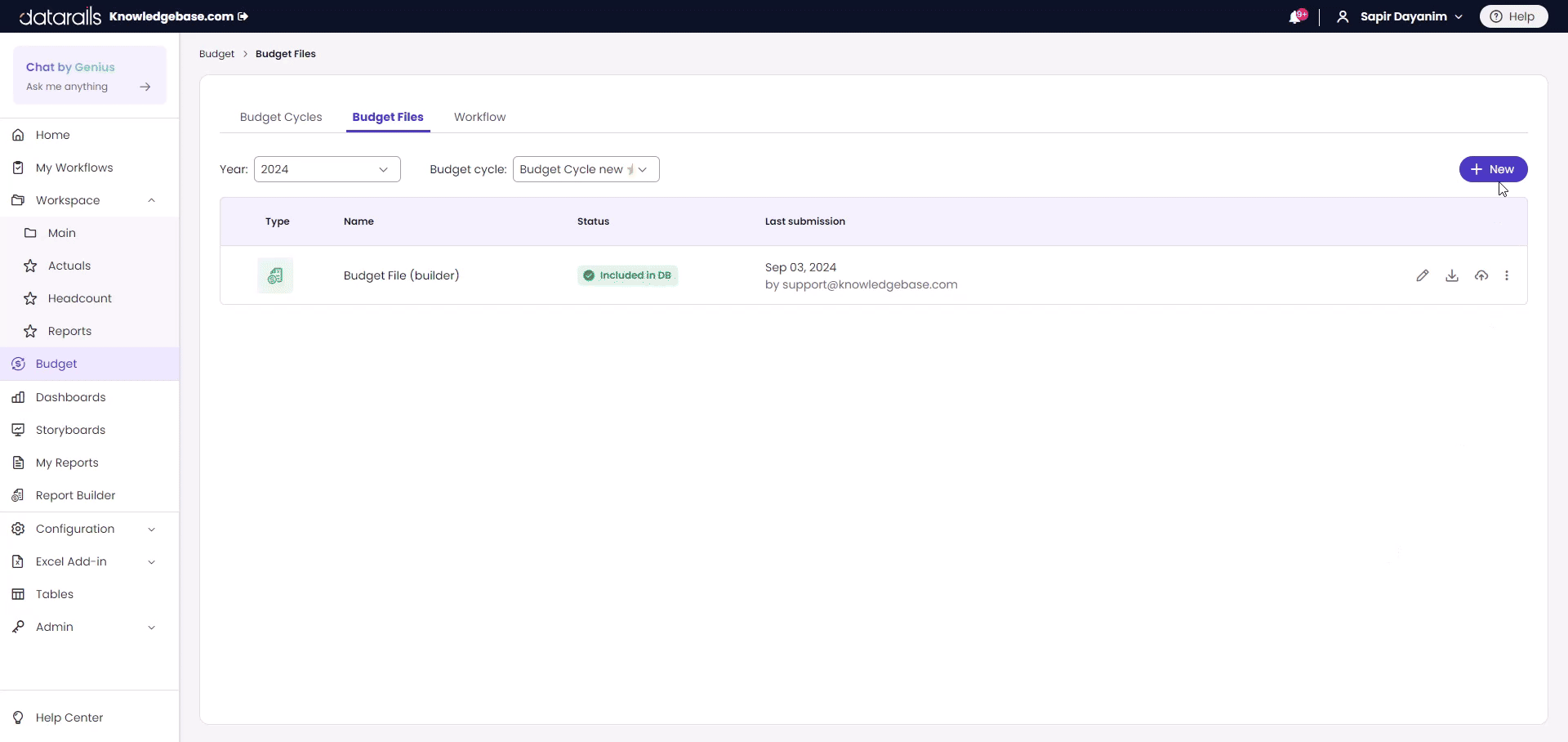The width and height of the screenshot is (1568, 742).
Task: Click the Excel Add-in file icon
Action: [18, 561]
